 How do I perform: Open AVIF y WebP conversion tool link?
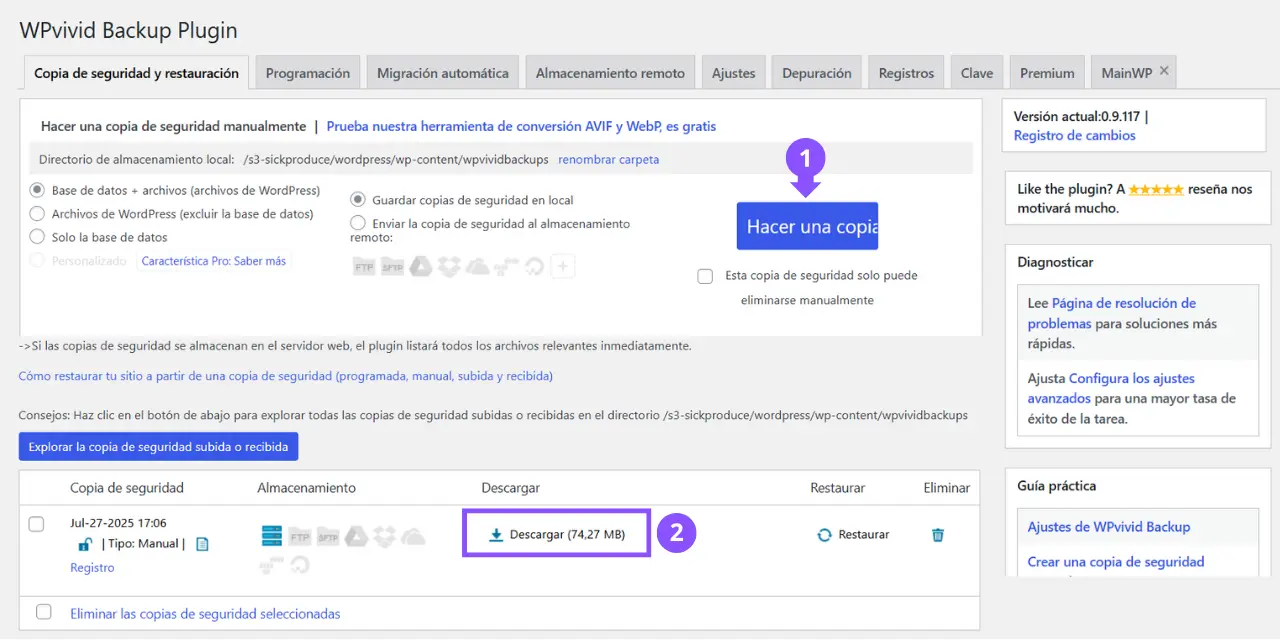click(x=521, y=127)
